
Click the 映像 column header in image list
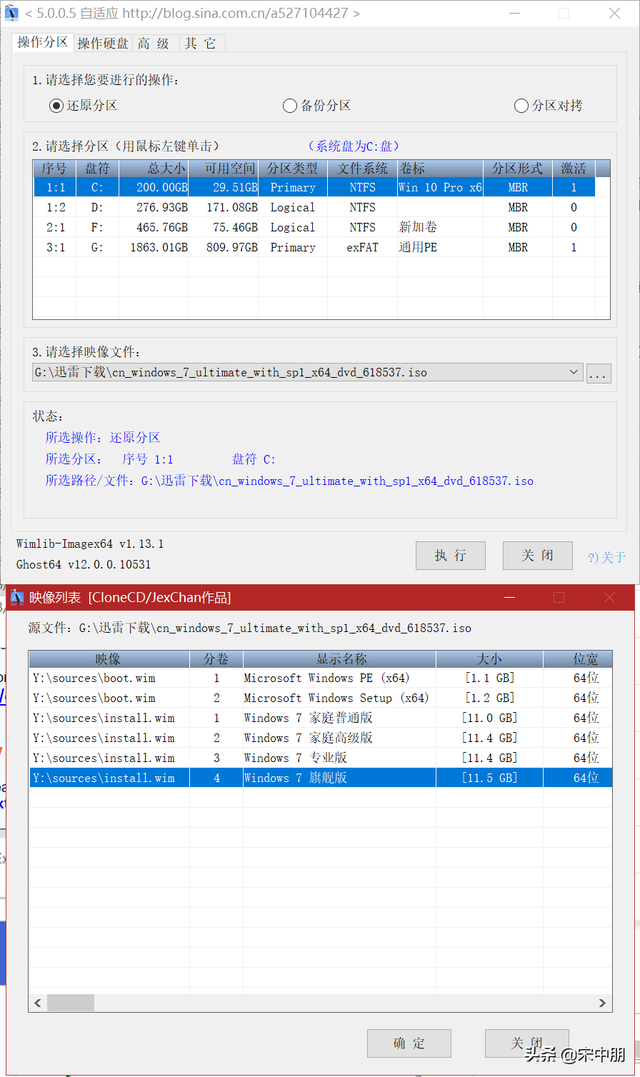point(109,659)
